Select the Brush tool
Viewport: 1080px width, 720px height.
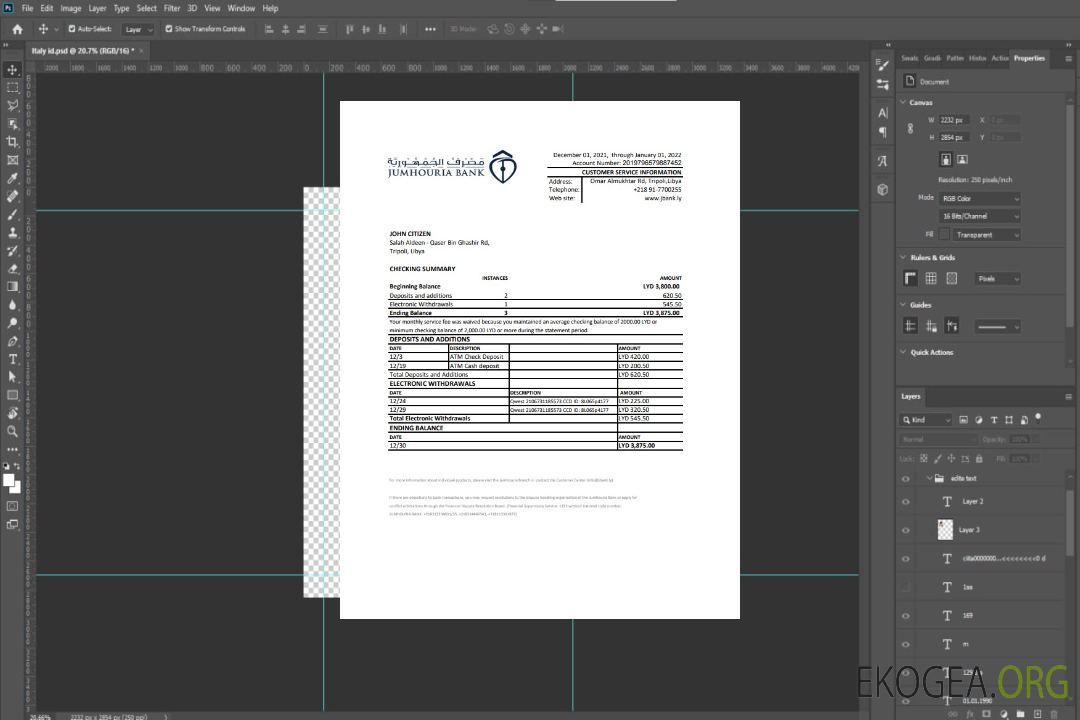coord(13,214)
